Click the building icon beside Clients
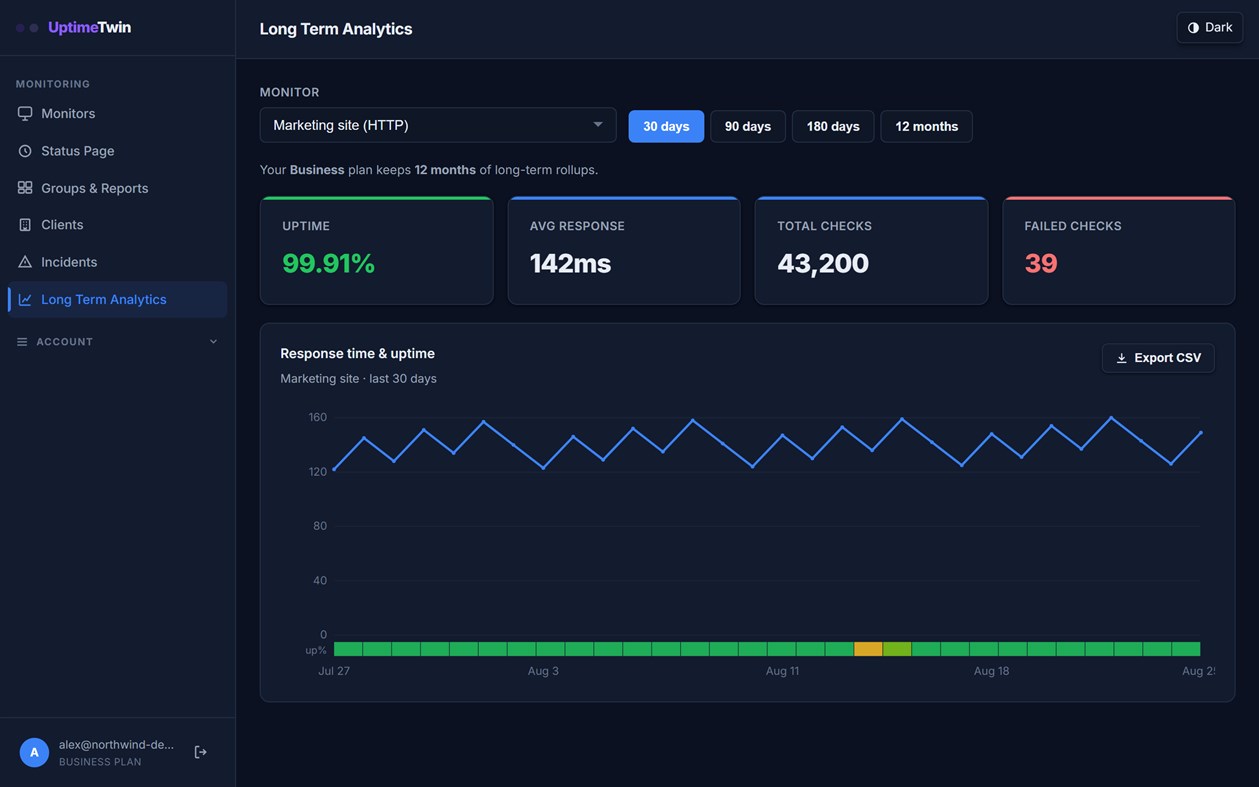The image size is (1259, 787). point(25,225)
